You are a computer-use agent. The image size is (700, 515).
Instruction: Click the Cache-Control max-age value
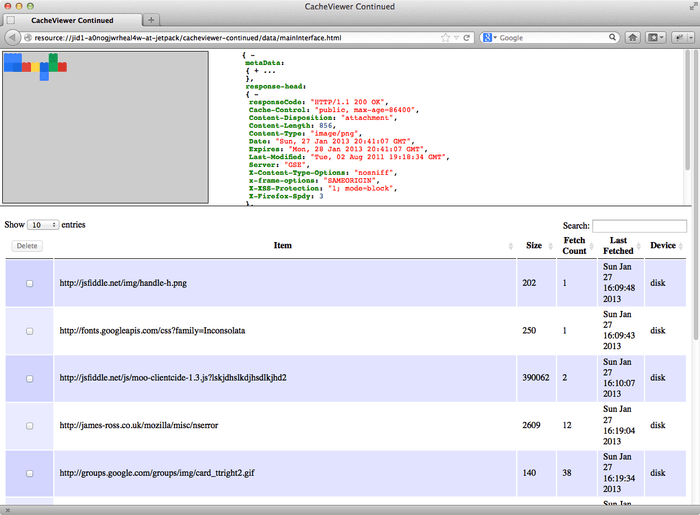pyautogui.click(x=364, y=110)
